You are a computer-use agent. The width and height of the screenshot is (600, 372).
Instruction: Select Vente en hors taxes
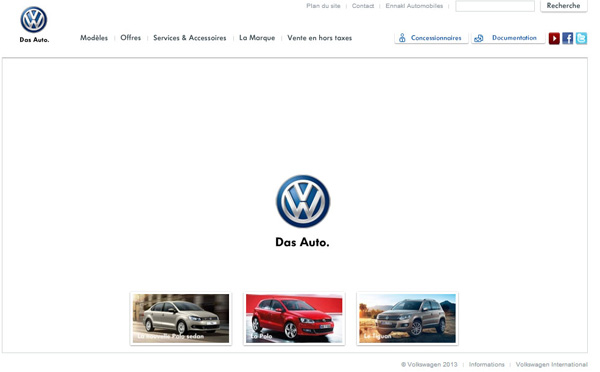tap(320, 38)
